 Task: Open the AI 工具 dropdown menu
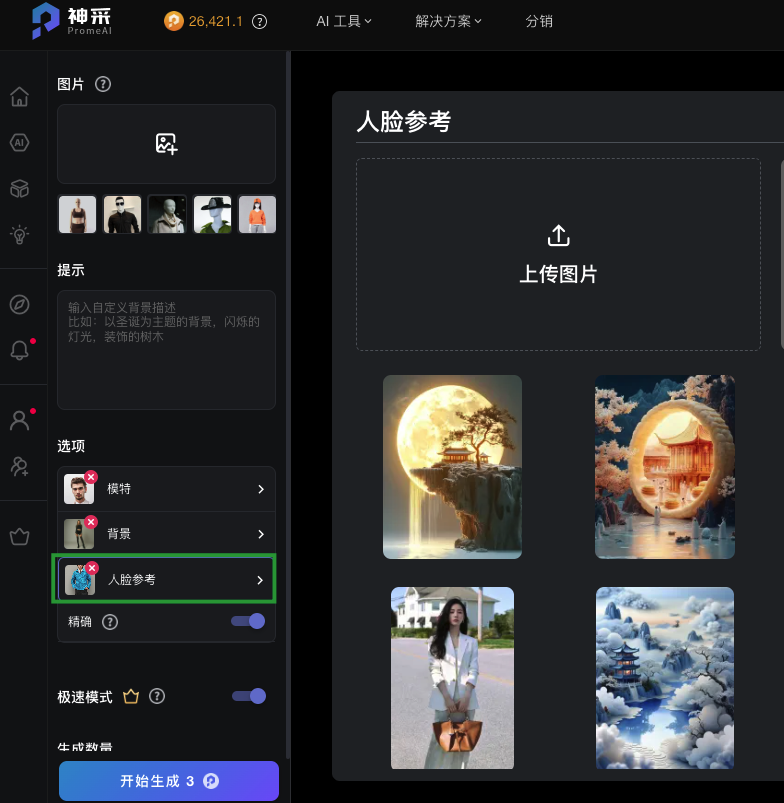coord(343,21)
